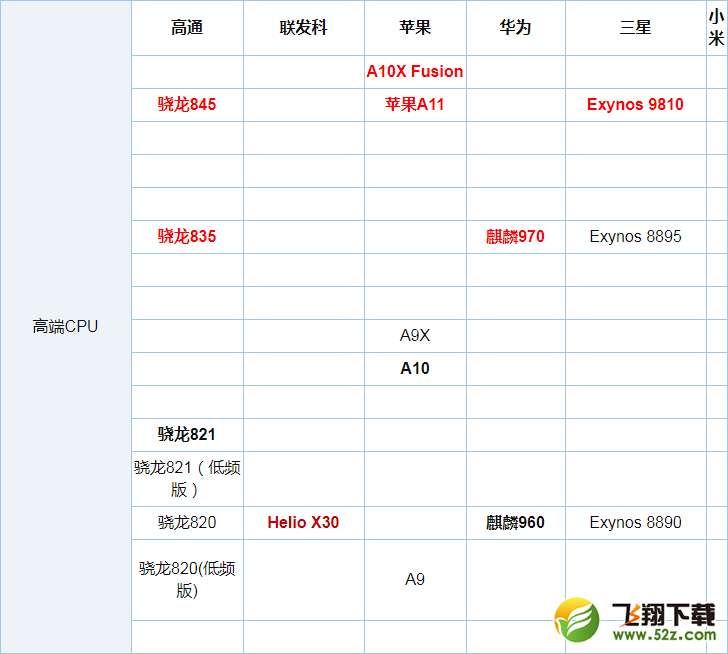Click the Exynos 9810 cell

[635, 104]
